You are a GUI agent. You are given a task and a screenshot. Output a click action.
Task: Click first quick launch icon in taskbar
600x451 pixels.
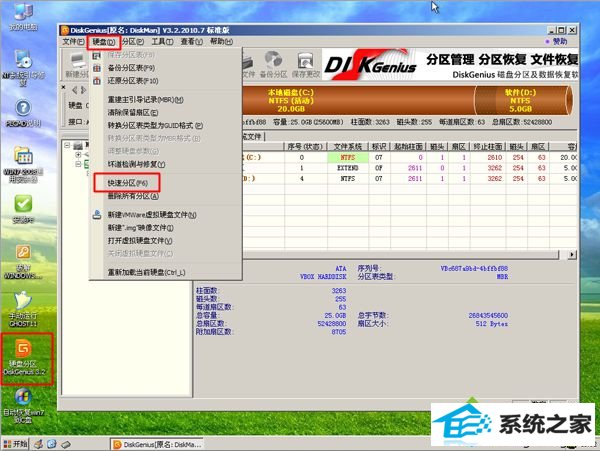pyautogui.click(x=38, y=444)
